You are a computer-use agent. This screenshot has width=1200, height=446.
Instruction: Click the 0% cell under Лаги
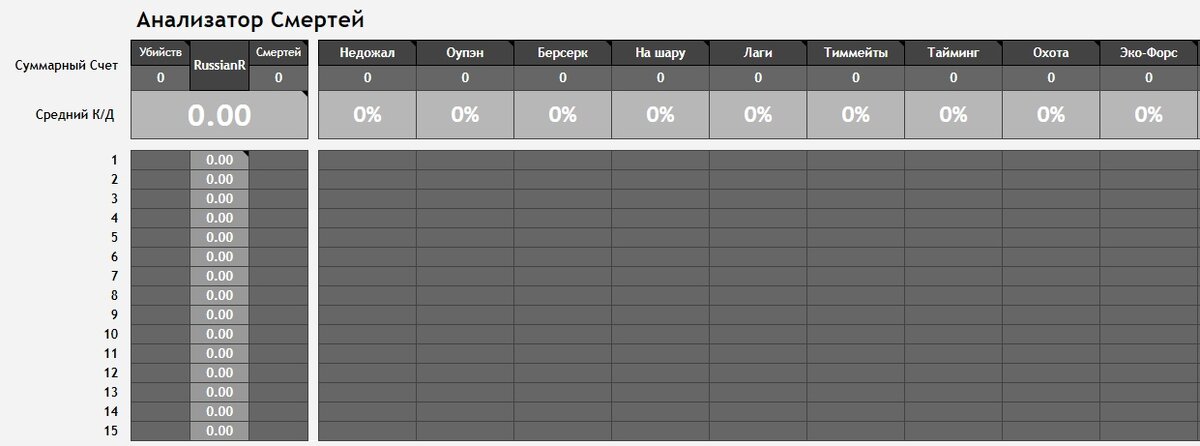tap(758, 115)
